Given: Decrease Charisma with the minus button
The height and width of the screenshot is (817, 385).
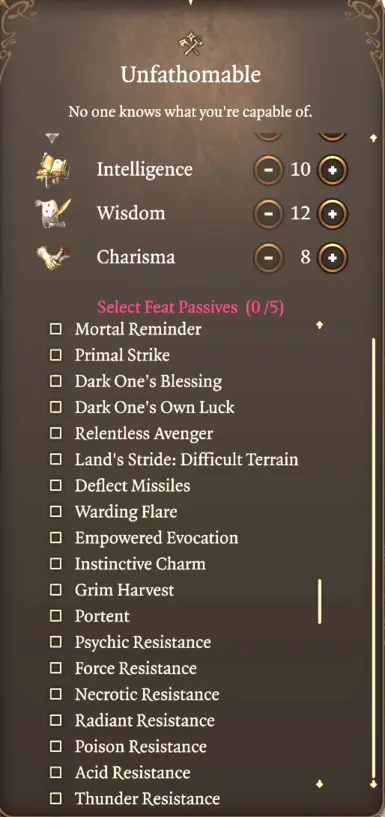Looking at the screenshot, I should pyautogui.click(x=269, y=257).
